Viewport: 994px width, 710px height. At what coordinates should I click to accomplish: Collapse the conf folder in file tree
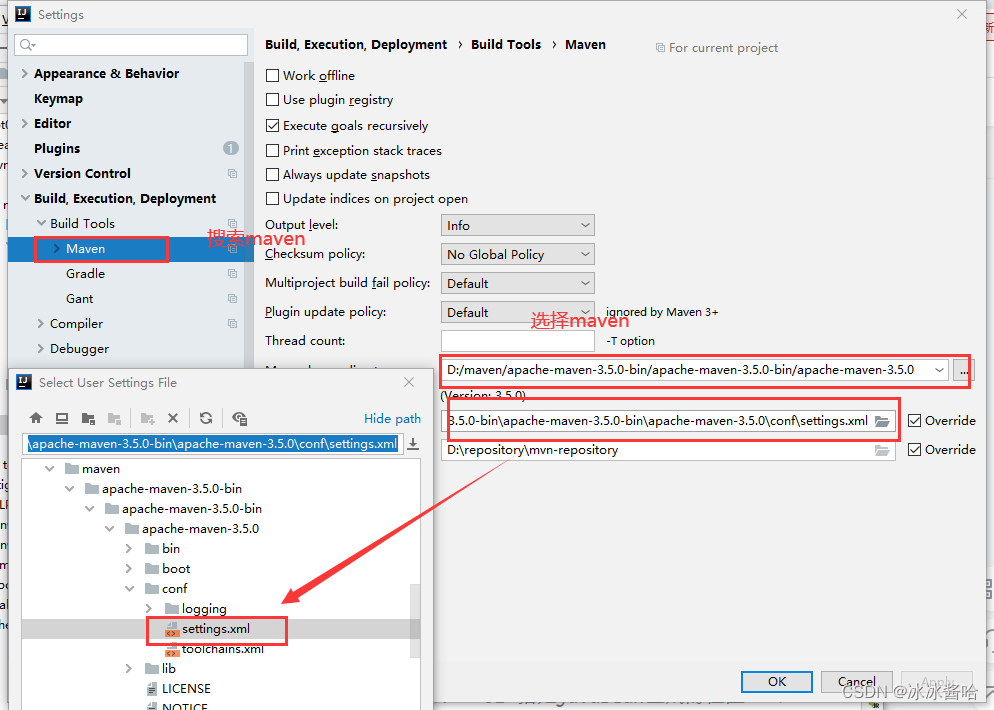pyautogui.click(x=129, y=588)
